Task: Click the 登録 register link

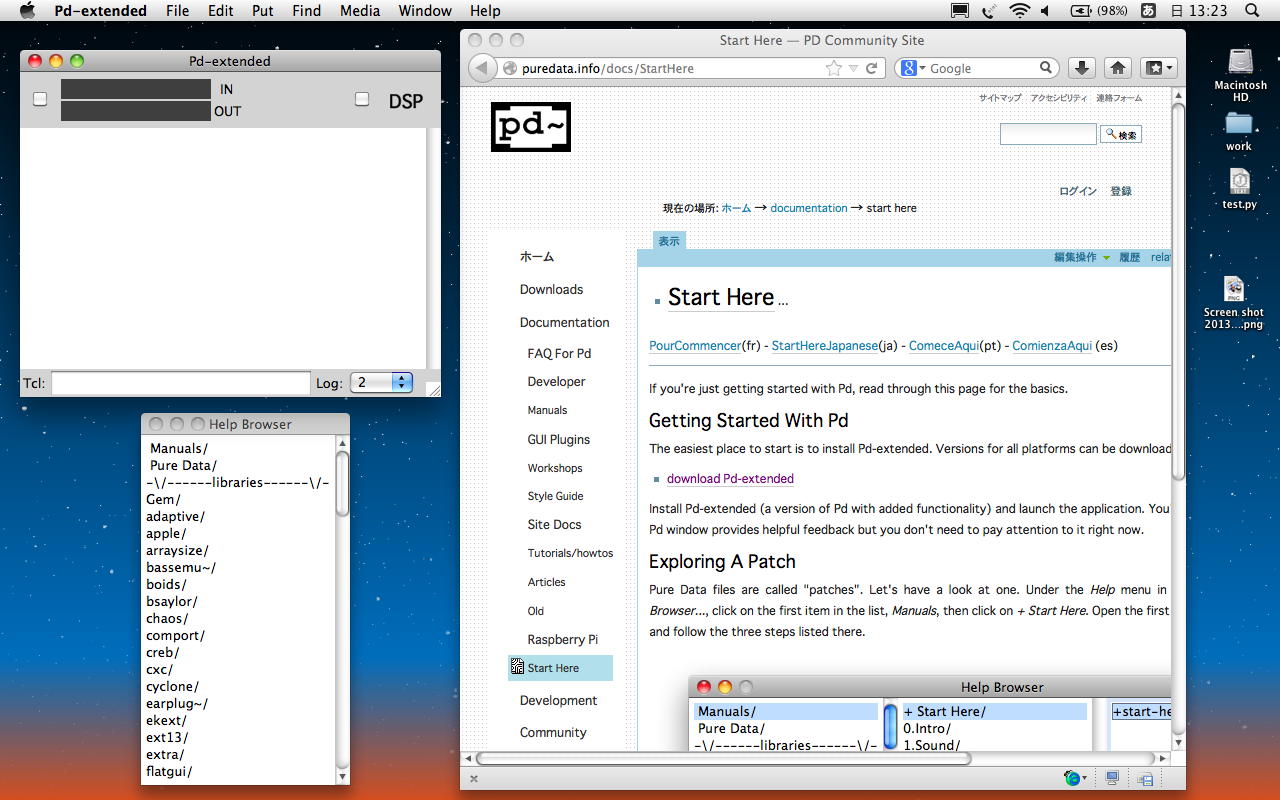Action: (x=1121, y=191)
